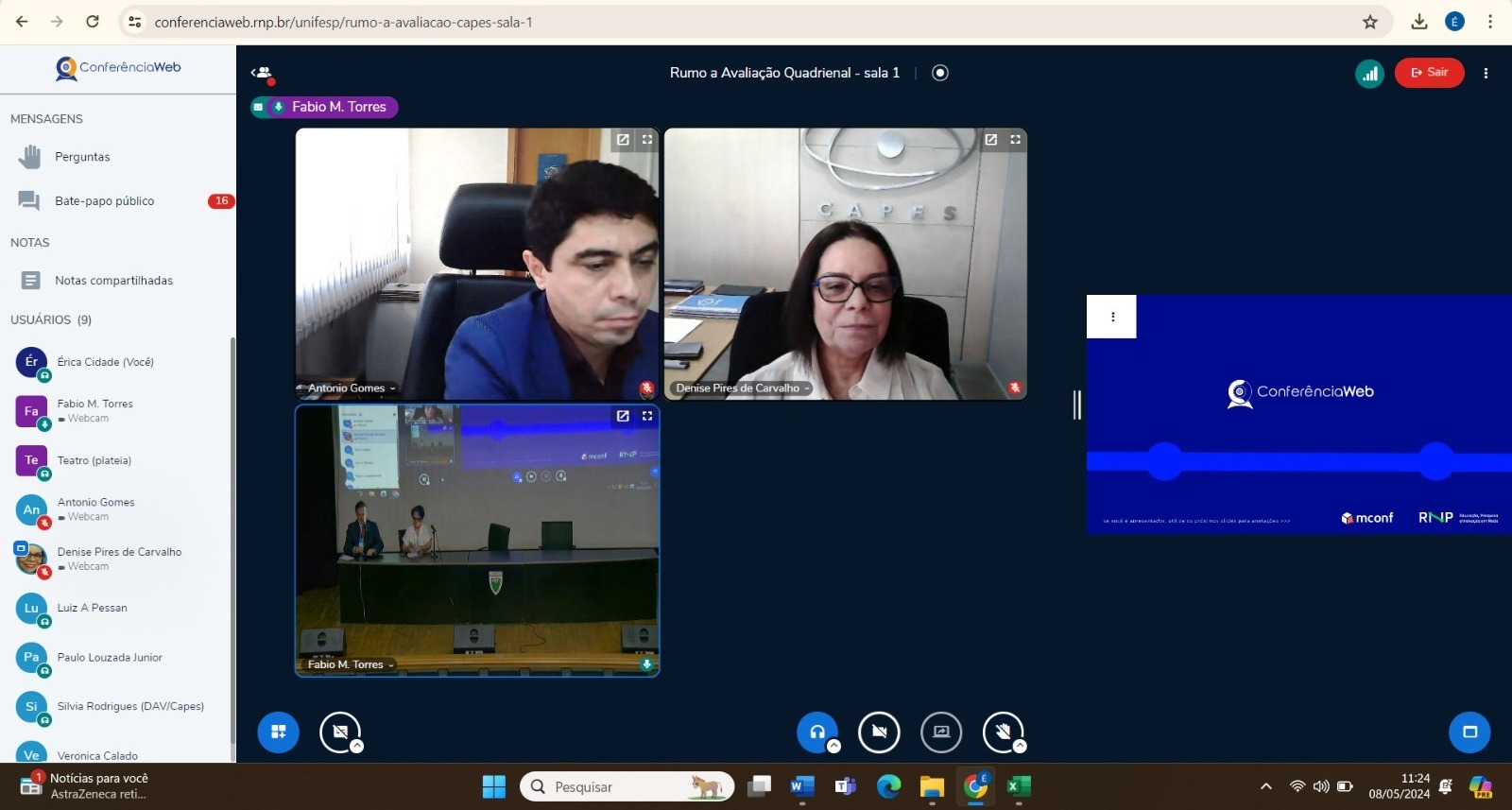The height and width of the screenshot is (810, 1512).
Task: Reload the browser page
Action: (93, 22)
